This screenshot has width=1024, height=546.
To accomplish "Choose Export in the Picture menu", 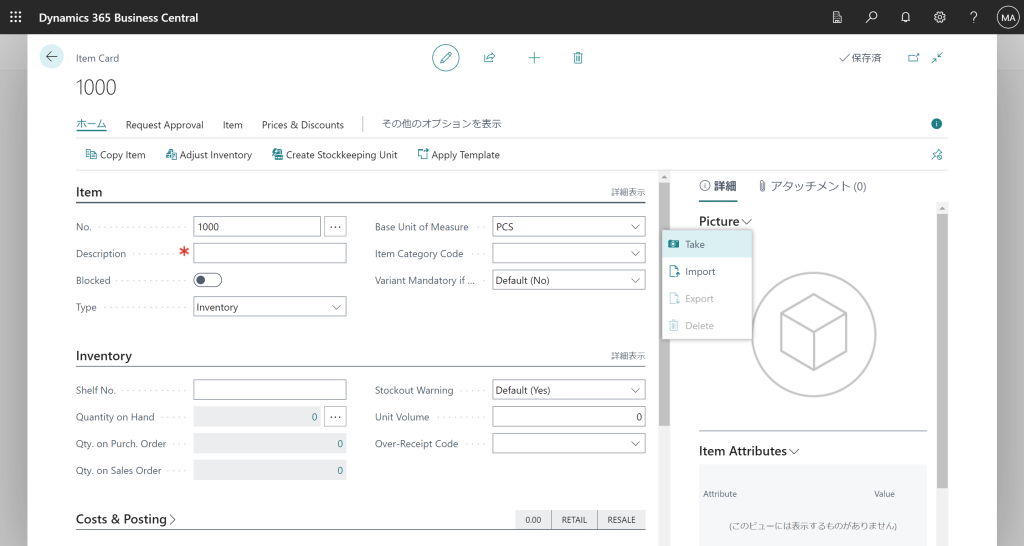I will tap(707, 298).
